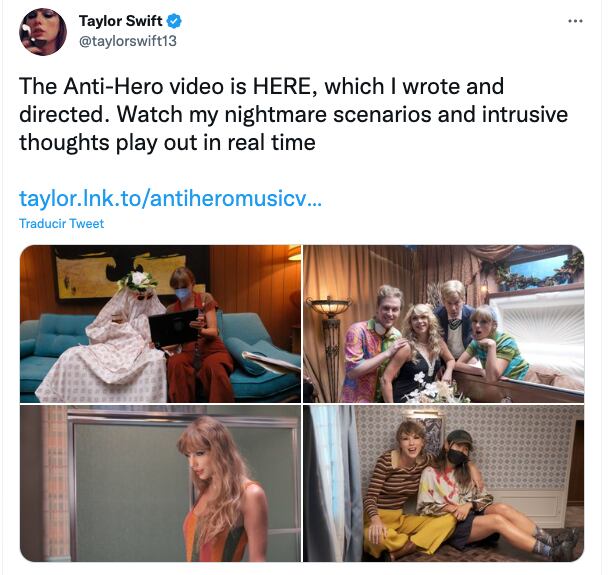Screen dimensions: 611x575
Task: Click the Taylor Swift display name
Action: pyautogui.click(x=120, y=21)
